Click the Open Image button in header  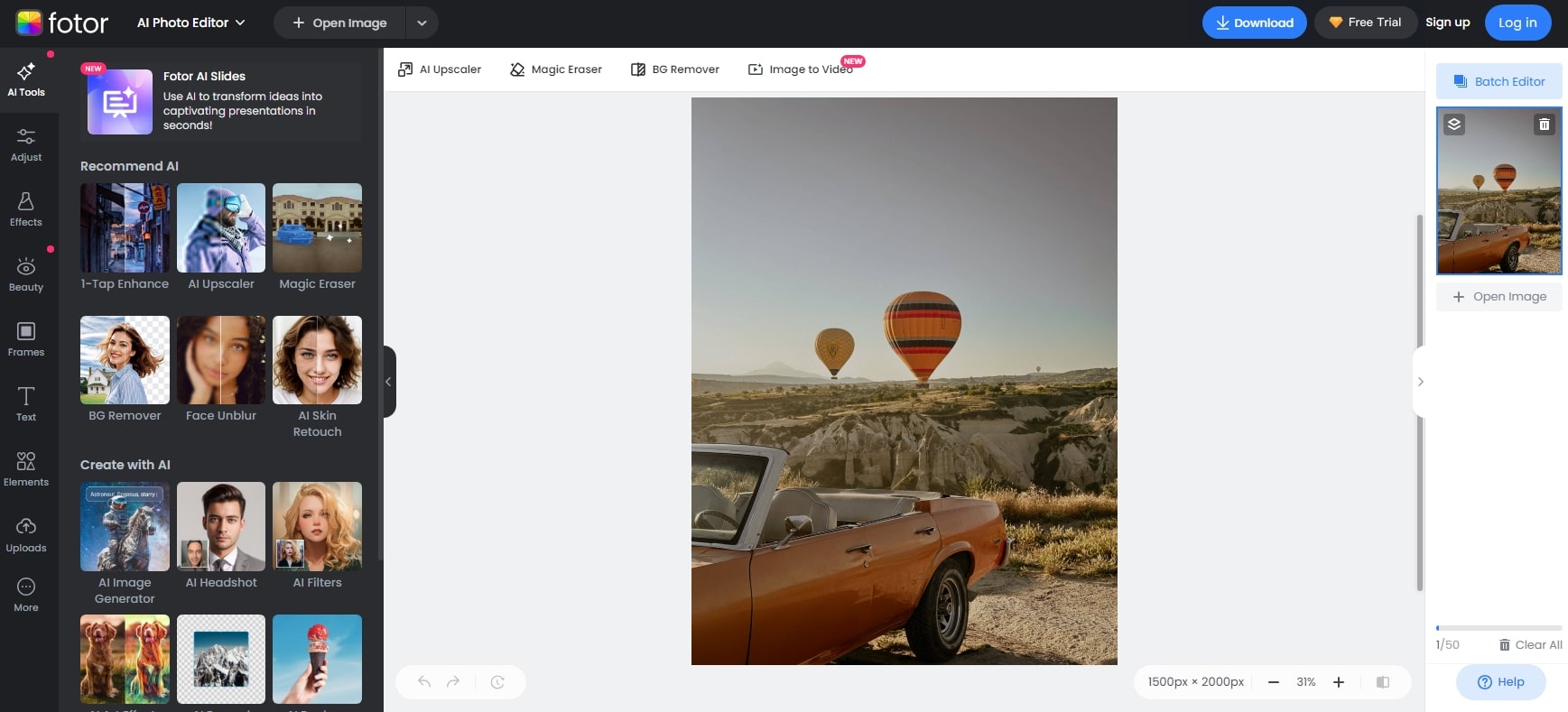tap(339, 23)
